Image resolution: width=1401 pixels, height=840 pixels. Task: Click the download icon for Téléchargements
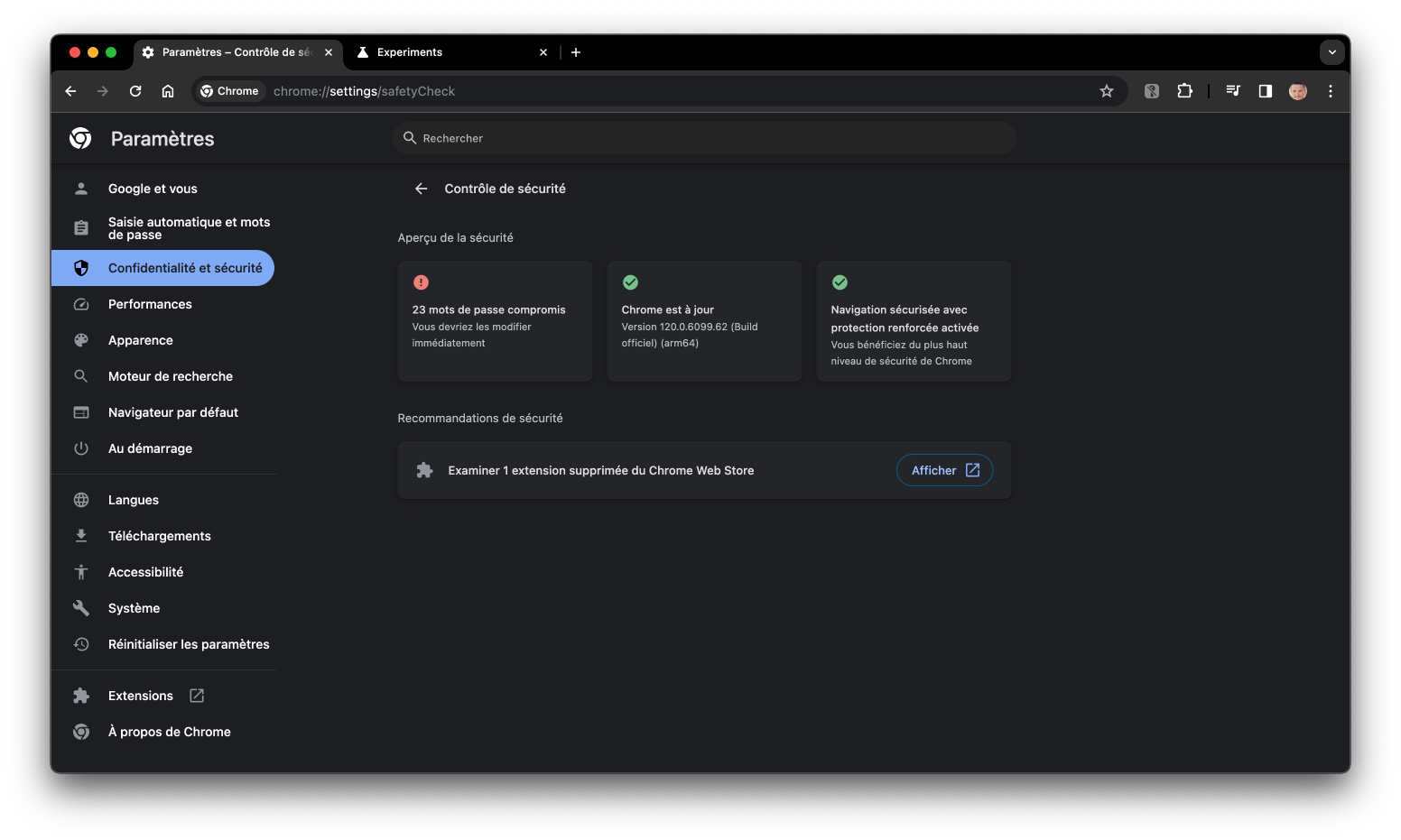coord(81,536)
